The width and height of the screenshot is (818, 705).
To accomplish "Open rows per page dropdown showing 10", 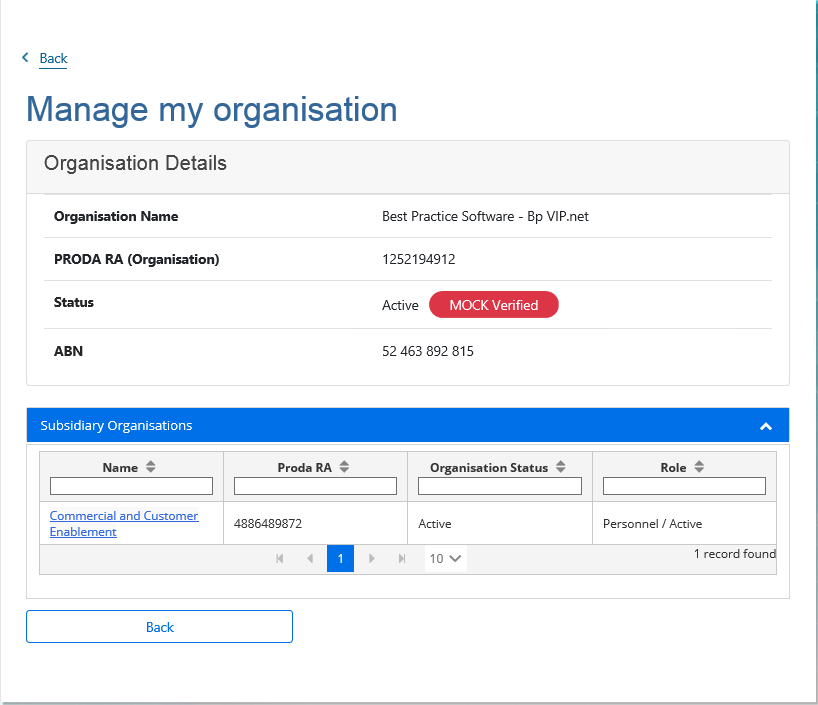I will [446, 558].
